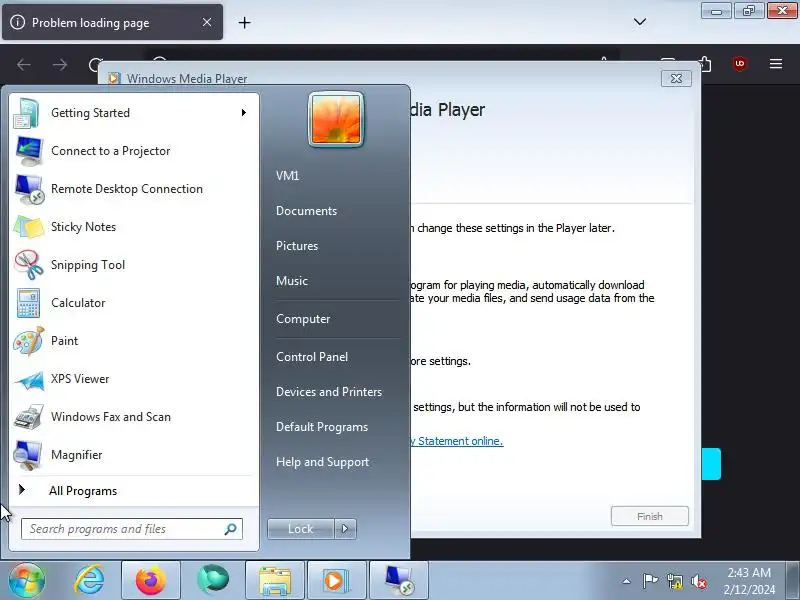Click the search magnifier icon in Start menu
The image size is (800, 600).
pos(231,529)
